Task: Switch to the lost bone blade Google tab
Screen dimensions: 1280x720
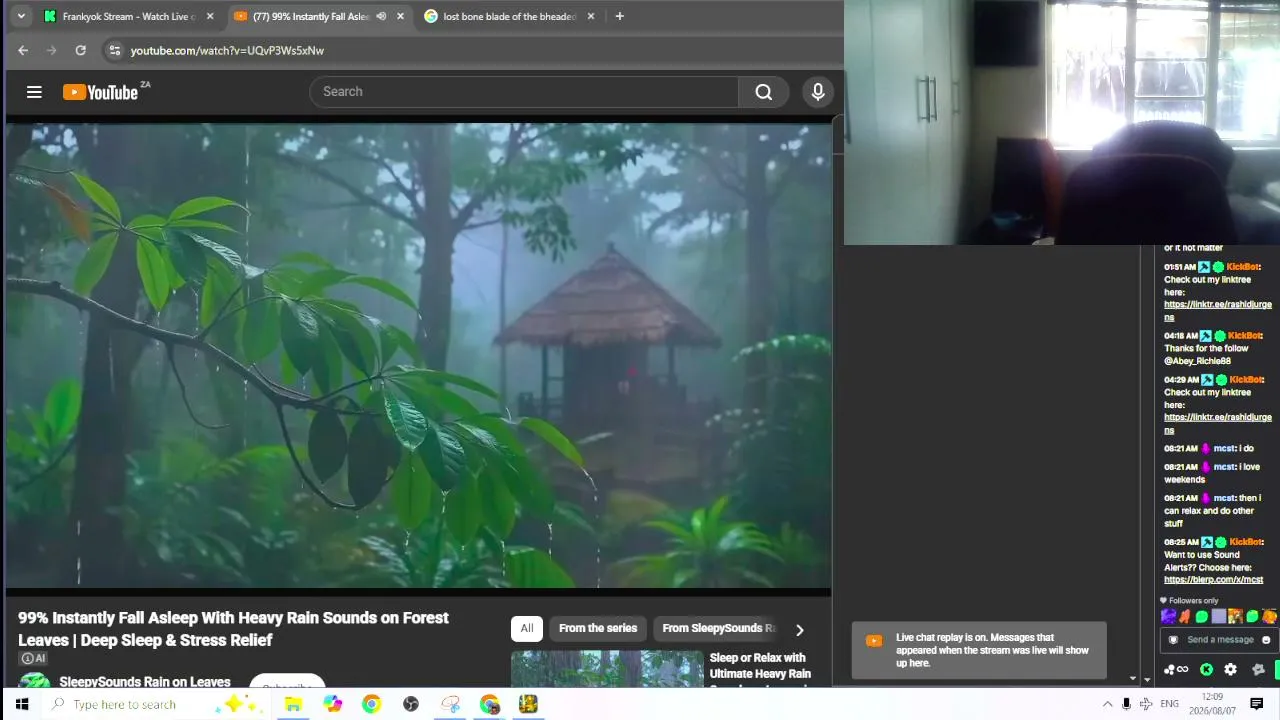Action: [x=510, y=16]
